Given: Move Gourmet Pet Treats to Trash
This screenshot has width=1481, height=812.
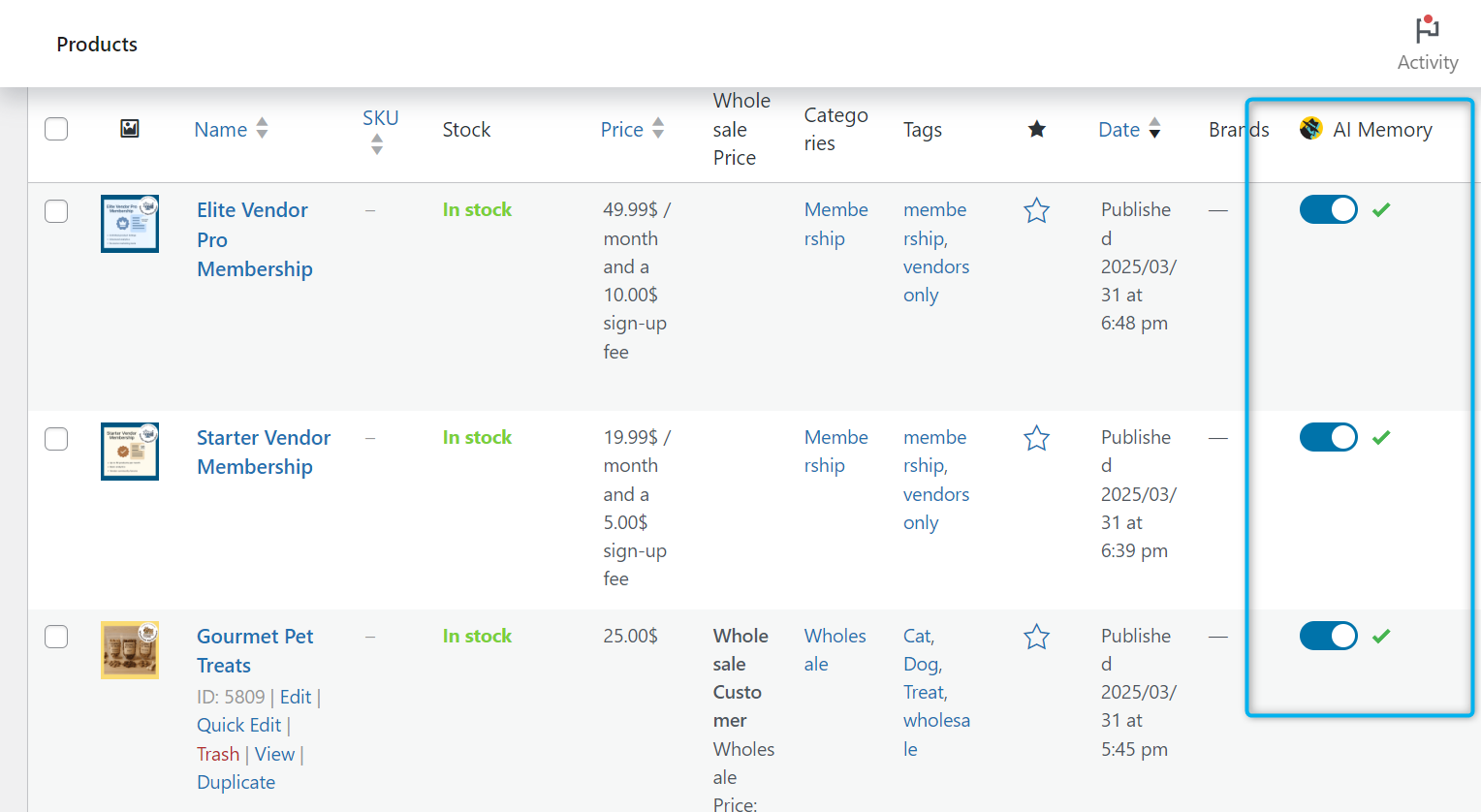Looking at the screenshot, I should (218, 754).
